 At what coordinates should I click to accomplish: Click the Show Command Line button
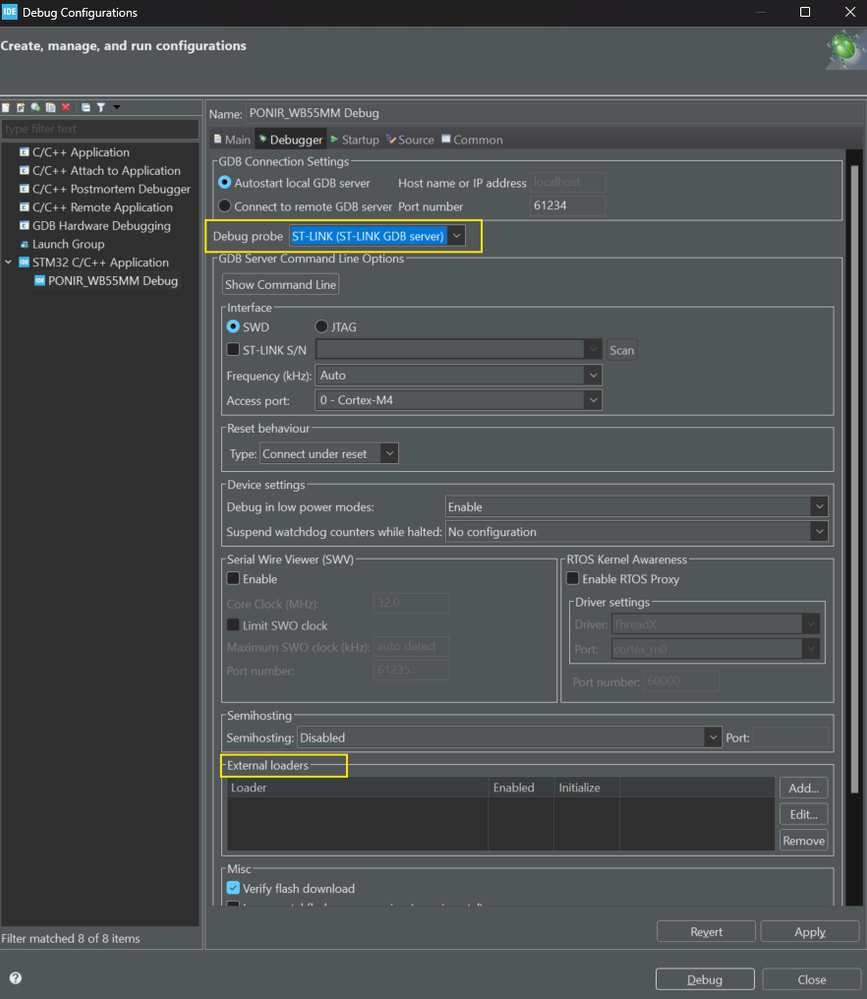tap(280, 285)
